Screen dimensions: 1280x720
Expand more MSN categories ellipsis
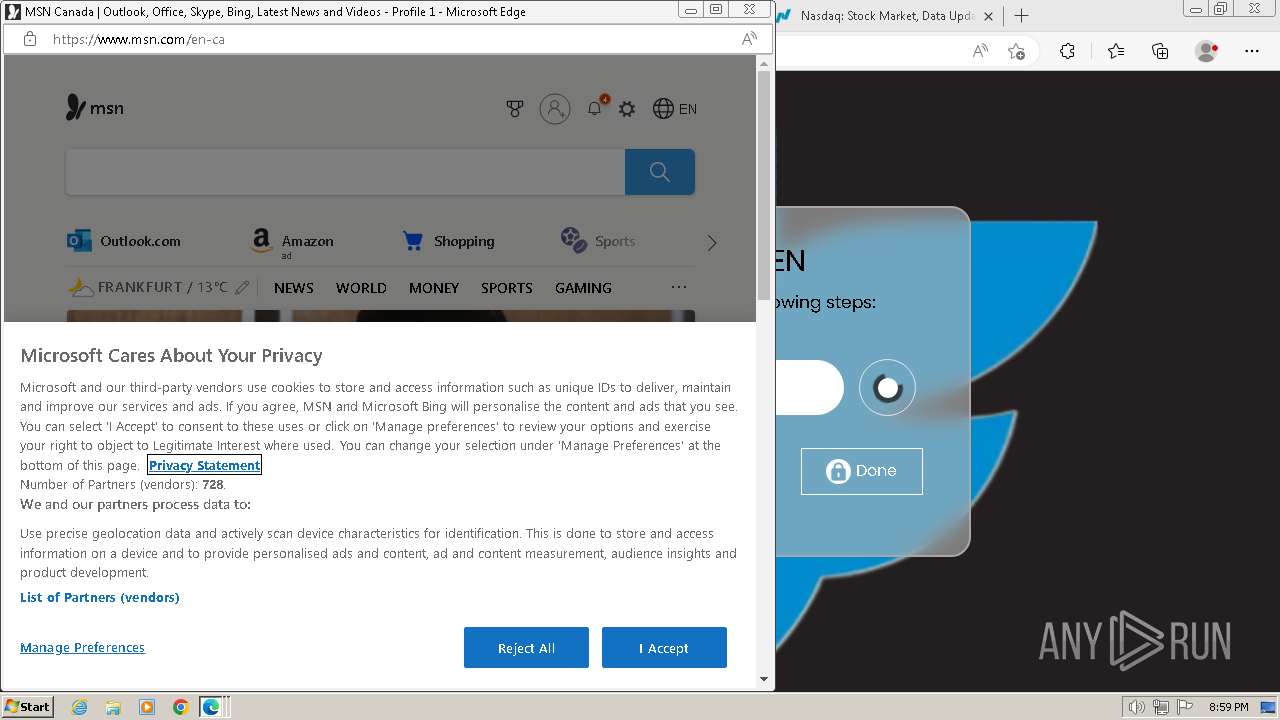679,287
